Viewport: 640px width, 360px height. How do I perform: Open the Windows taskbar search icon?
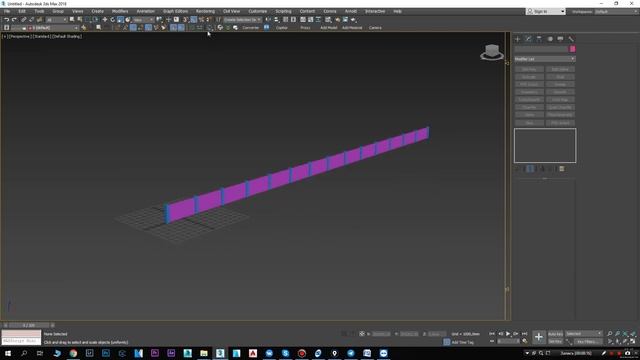point(24,353)
